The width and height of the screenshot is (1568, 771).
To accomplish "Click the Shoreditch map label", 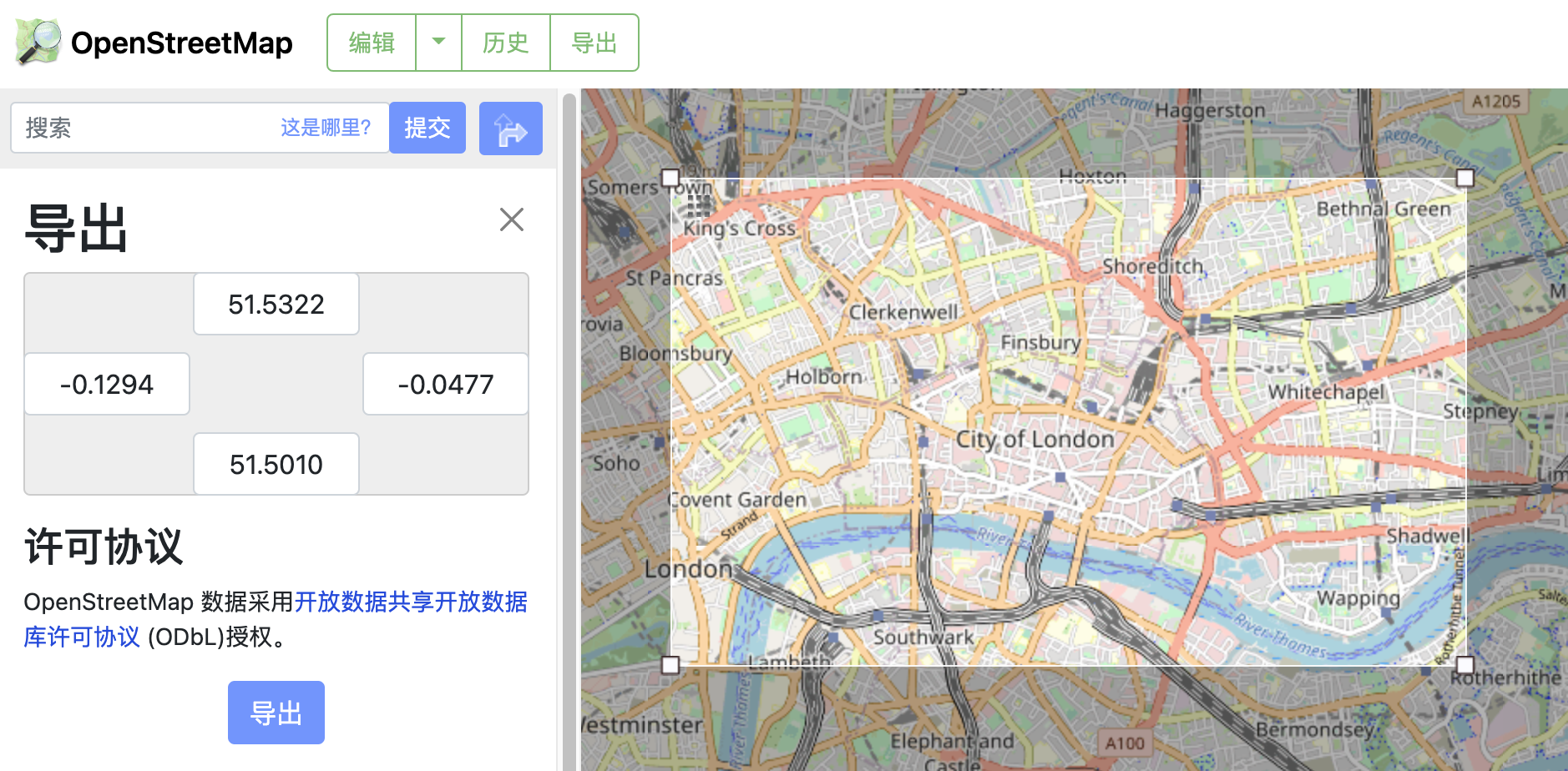I will coord(1153,266).
